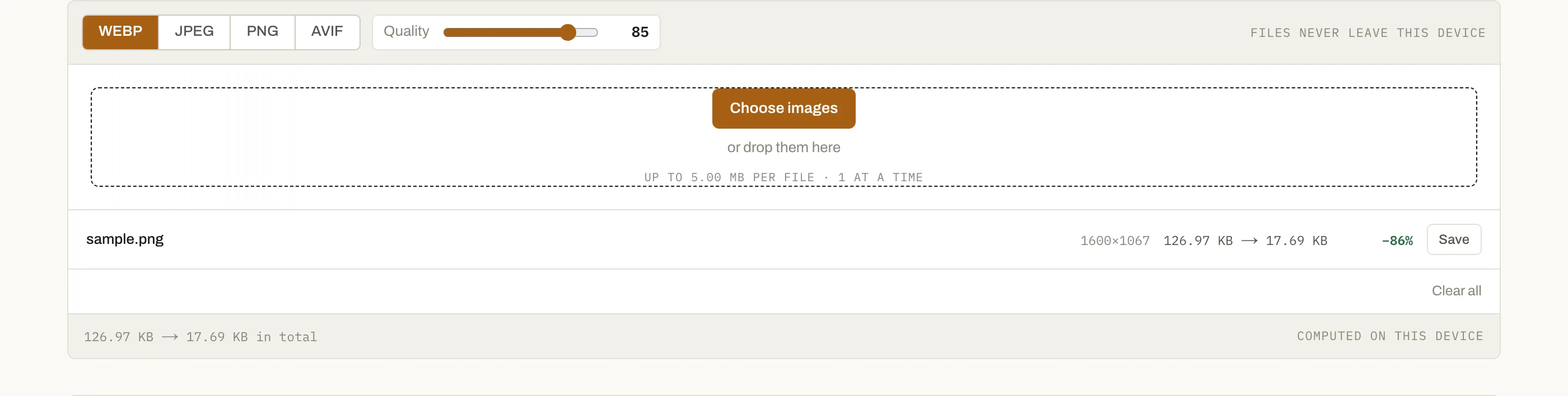This screenshot has height=396, width=1568.
Task: Click the Quality slider handle
Action: click(x=568, y=32)
